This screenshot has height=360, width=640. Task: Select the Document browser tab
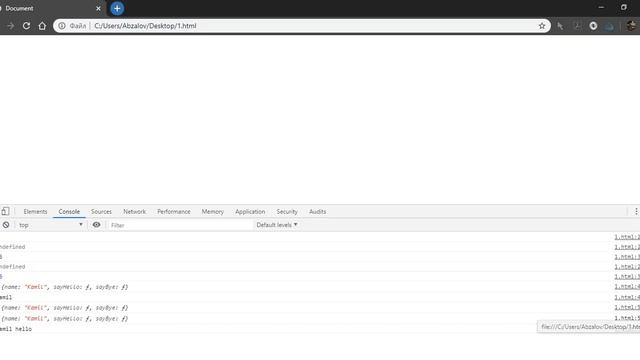pyautogui.click(x=52, y=8)
